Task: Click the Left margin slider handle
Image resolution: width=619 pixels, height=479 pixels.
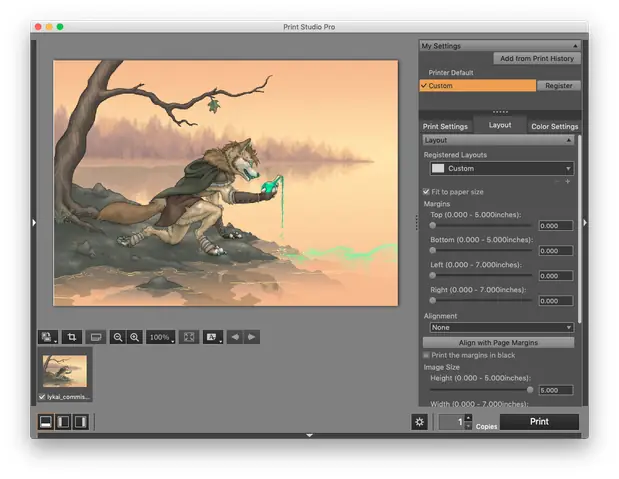Action: [x=433, y=275]
